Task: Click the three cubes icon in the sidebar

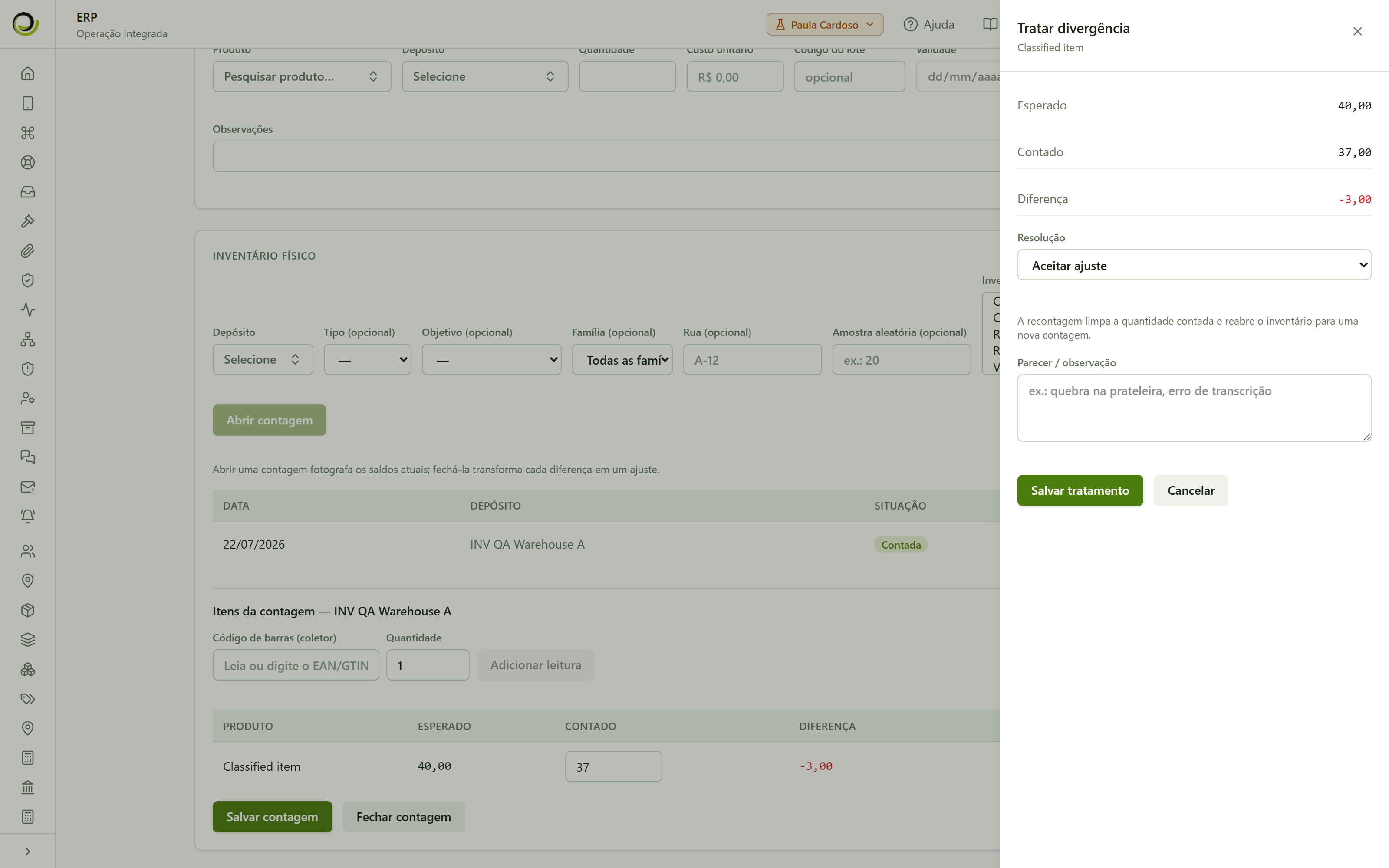Action: 27,669
